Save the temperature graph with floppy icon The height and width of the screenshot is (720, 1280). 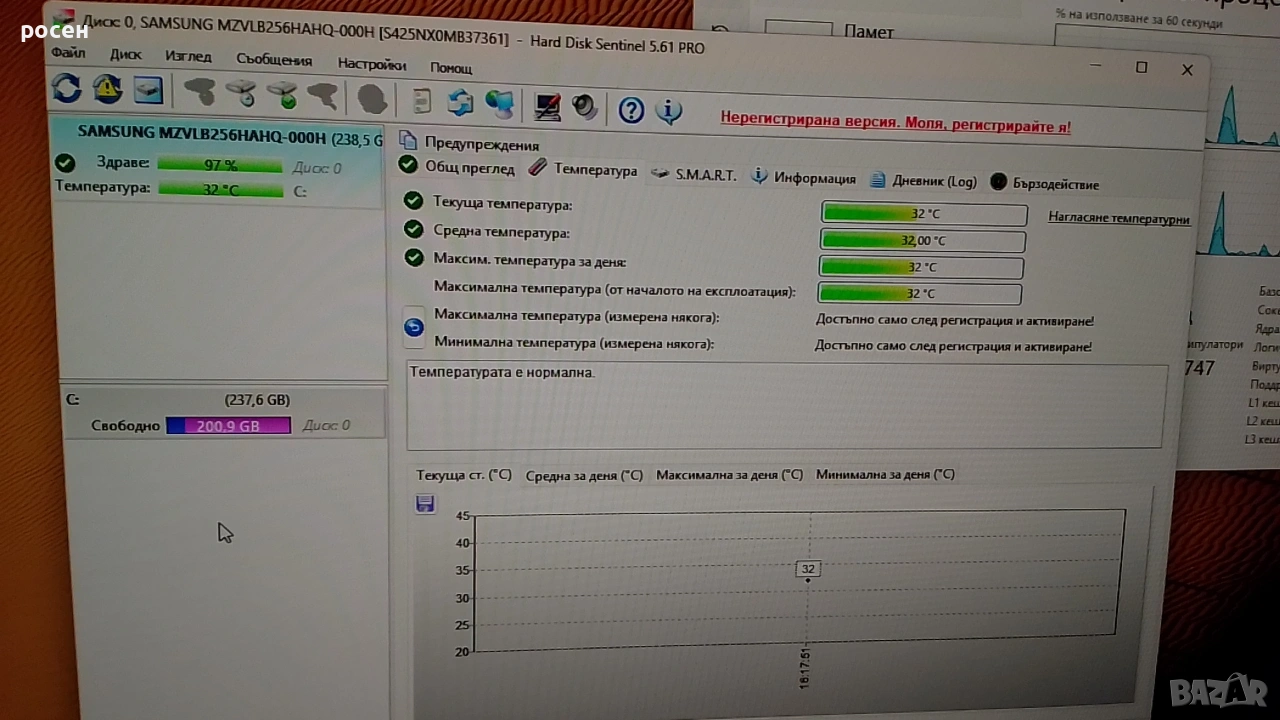point(425,504)
